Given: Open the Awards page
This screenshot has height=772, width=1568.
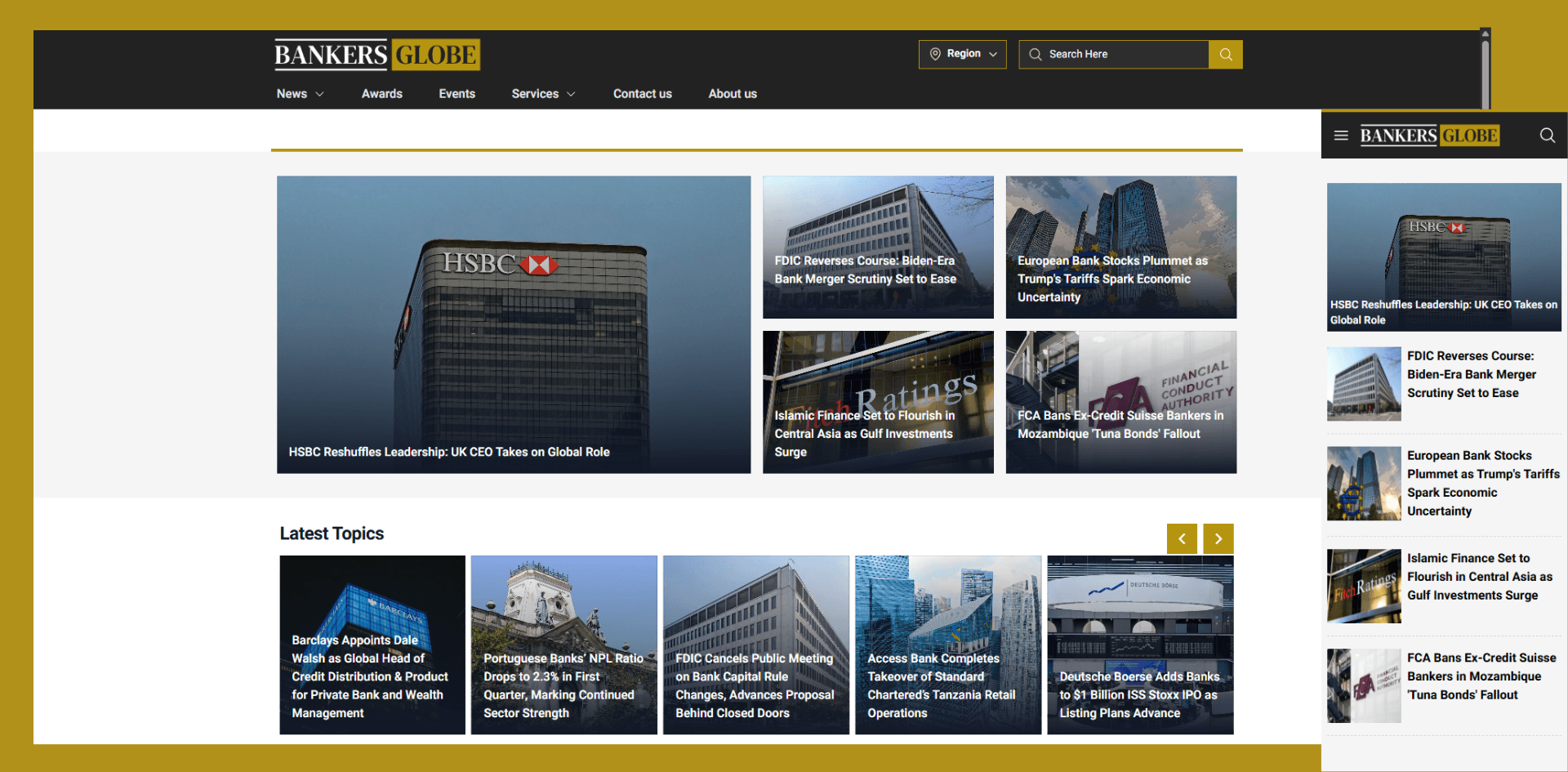Looking at the screenshot, I should pyautogui.click(x=382, y=94).
